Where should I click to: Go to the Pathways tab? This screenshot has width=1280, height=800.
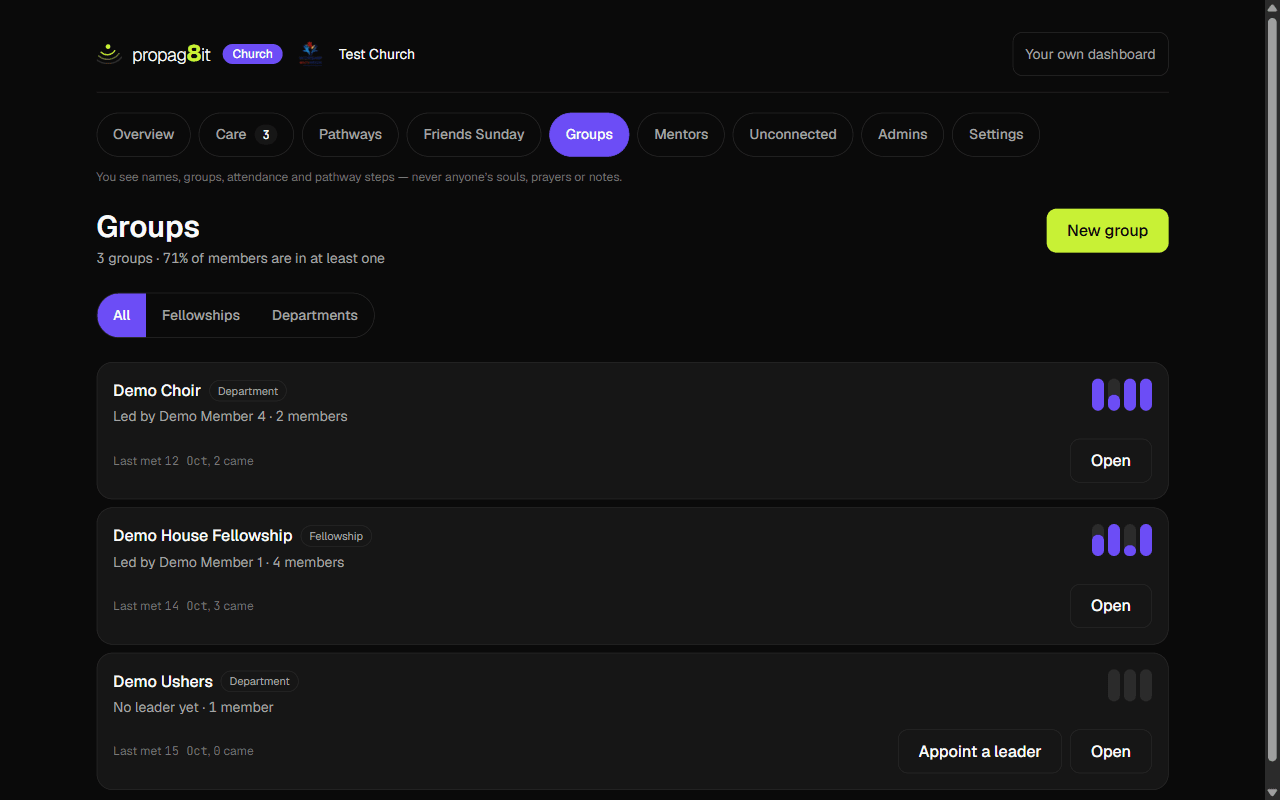(x=350, y=134)
